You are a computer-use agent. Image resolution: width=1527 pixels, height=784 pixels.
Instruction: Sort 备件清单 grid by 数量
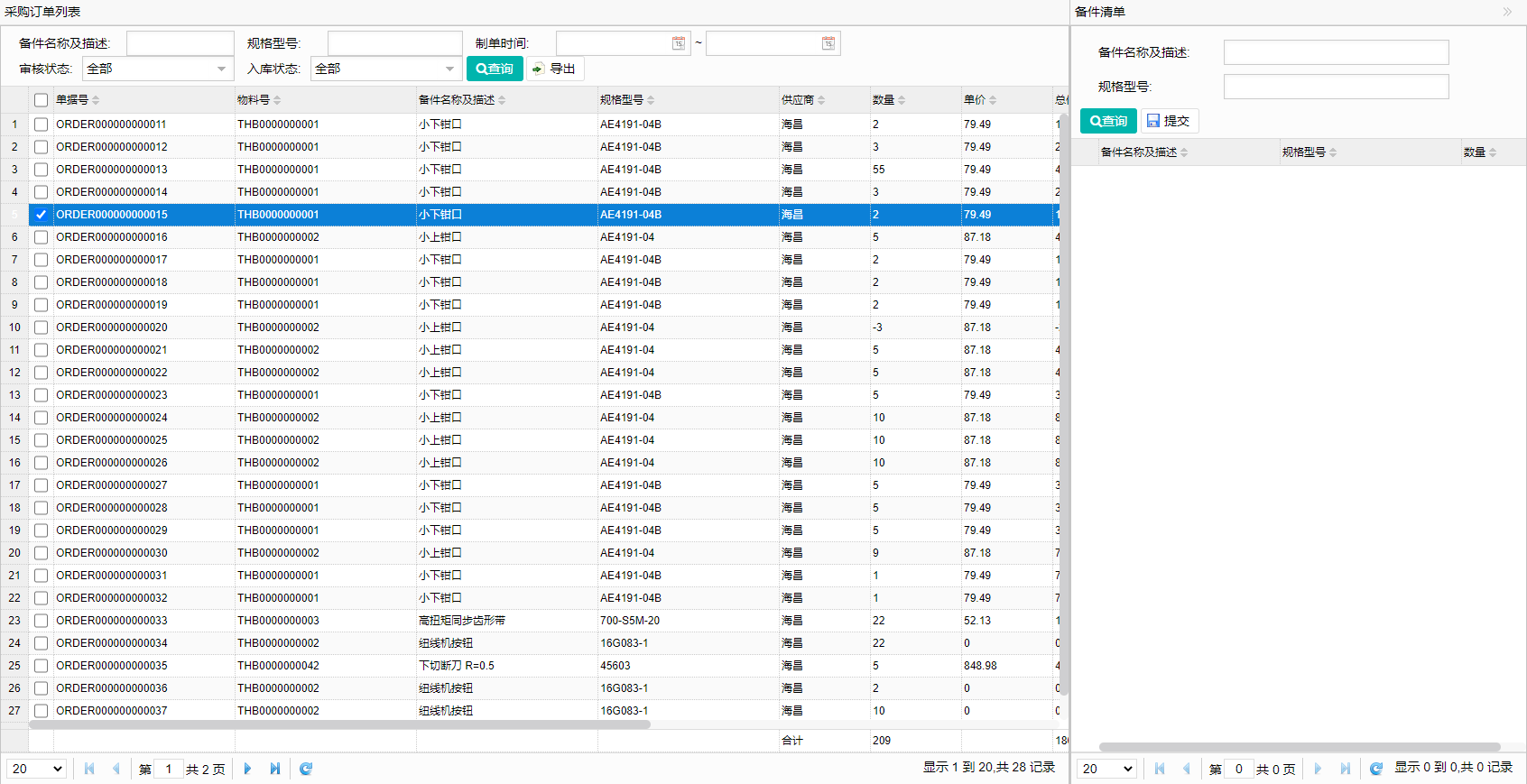(1480, 152)
